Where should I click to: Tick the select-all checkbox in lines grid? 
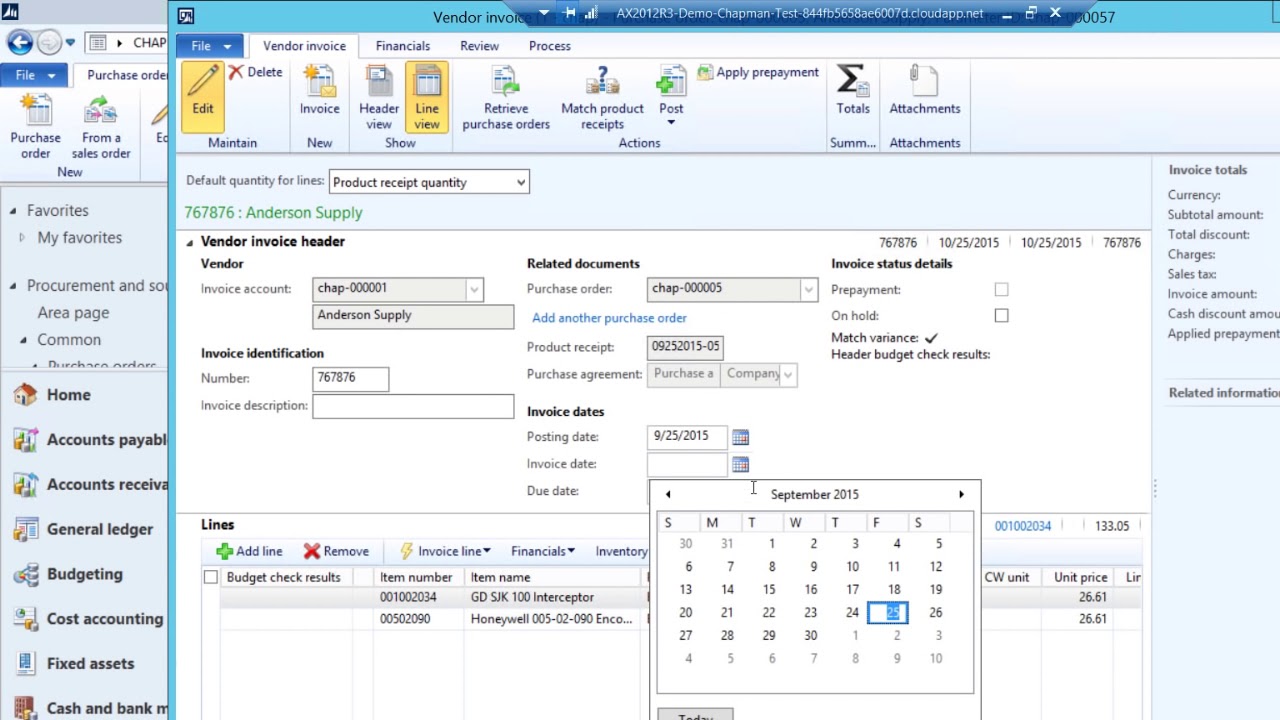[210, 577]
